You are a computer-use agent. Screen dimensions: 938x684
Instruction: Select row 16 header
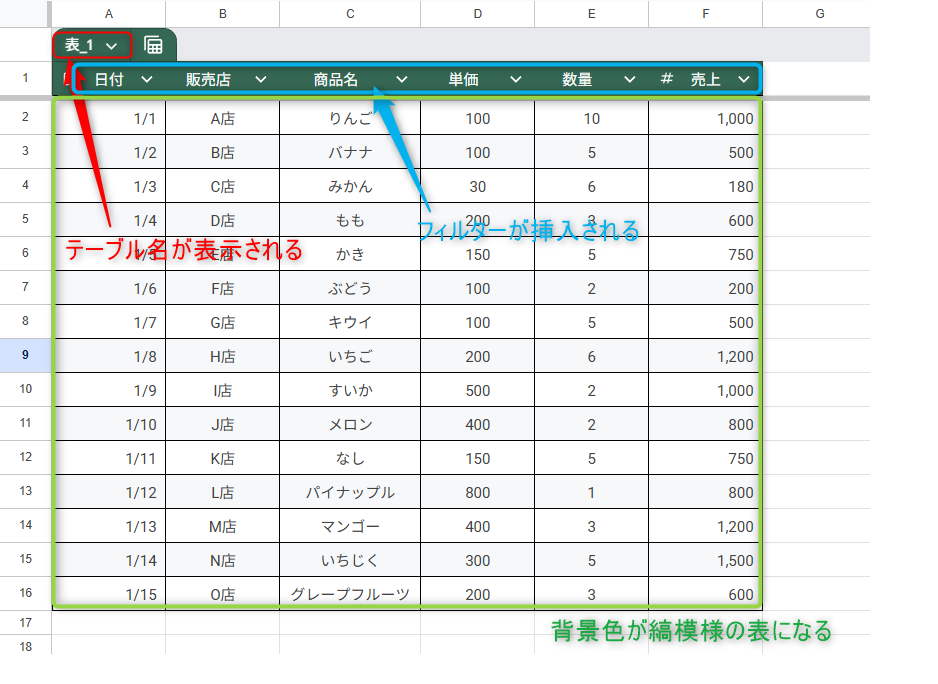click(x=25, y=593)
